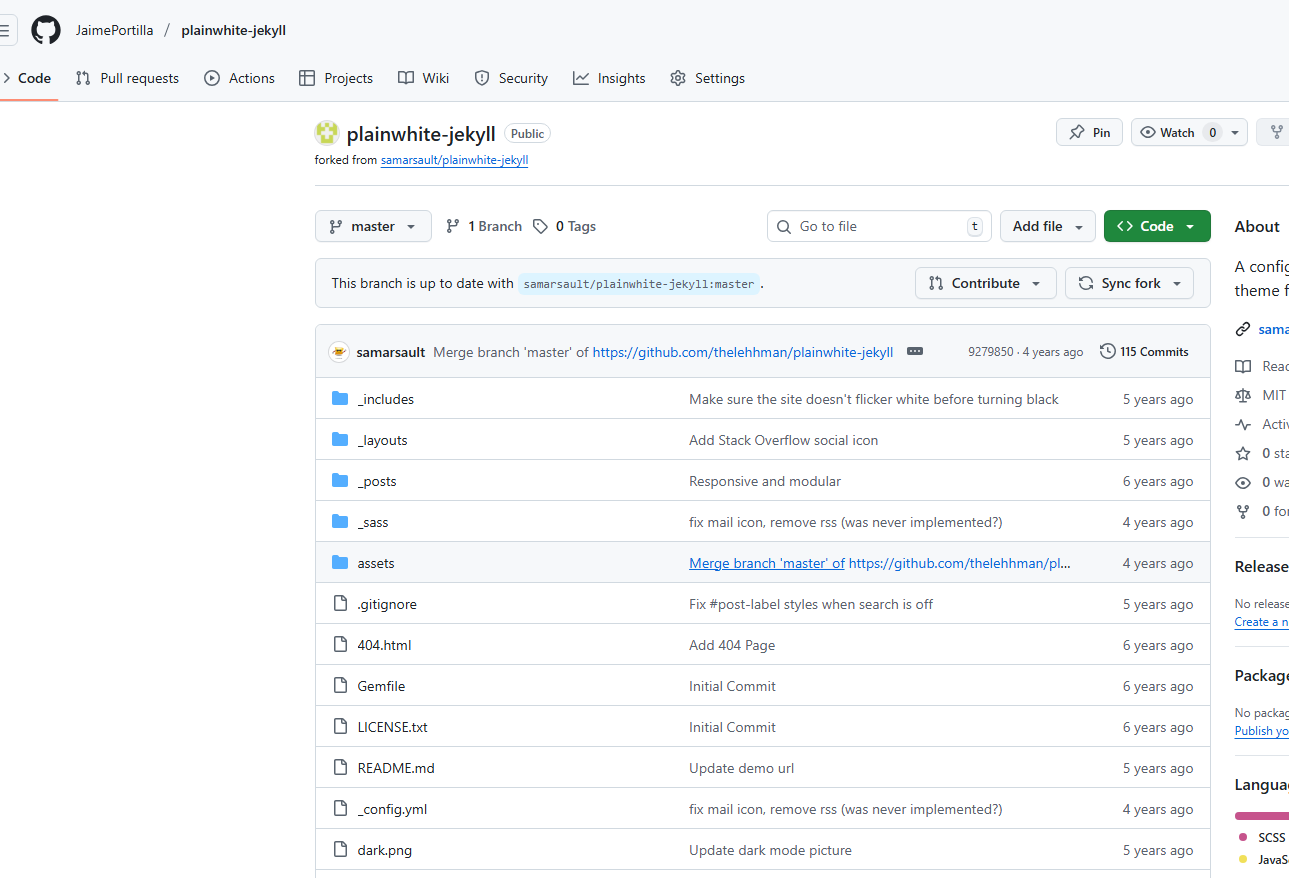
Task: Focus the Go to file search field
Action: [x=879, y=226]
